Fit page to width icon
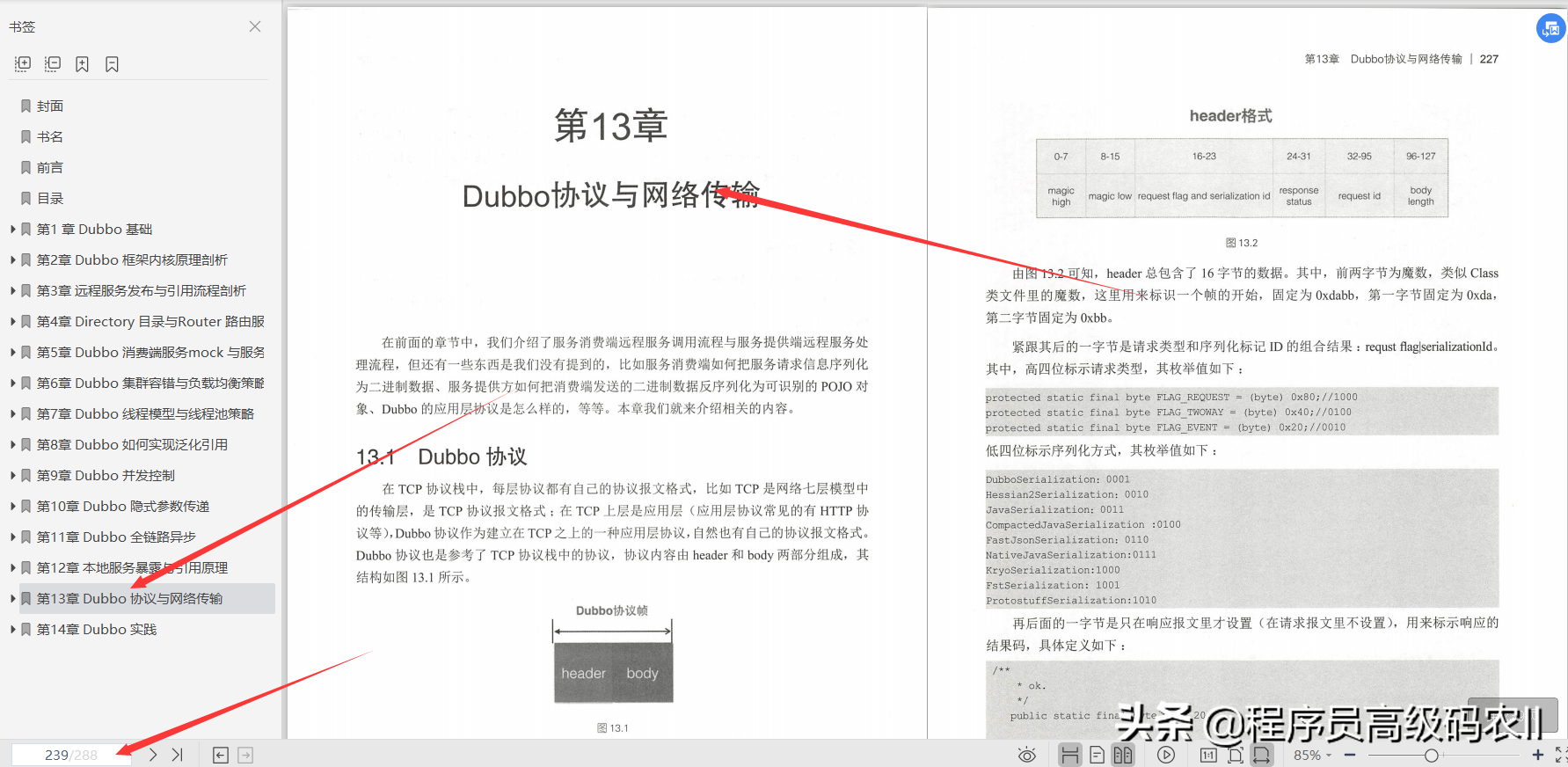This screenshot has width=1568, height=767. (1262, 755)
